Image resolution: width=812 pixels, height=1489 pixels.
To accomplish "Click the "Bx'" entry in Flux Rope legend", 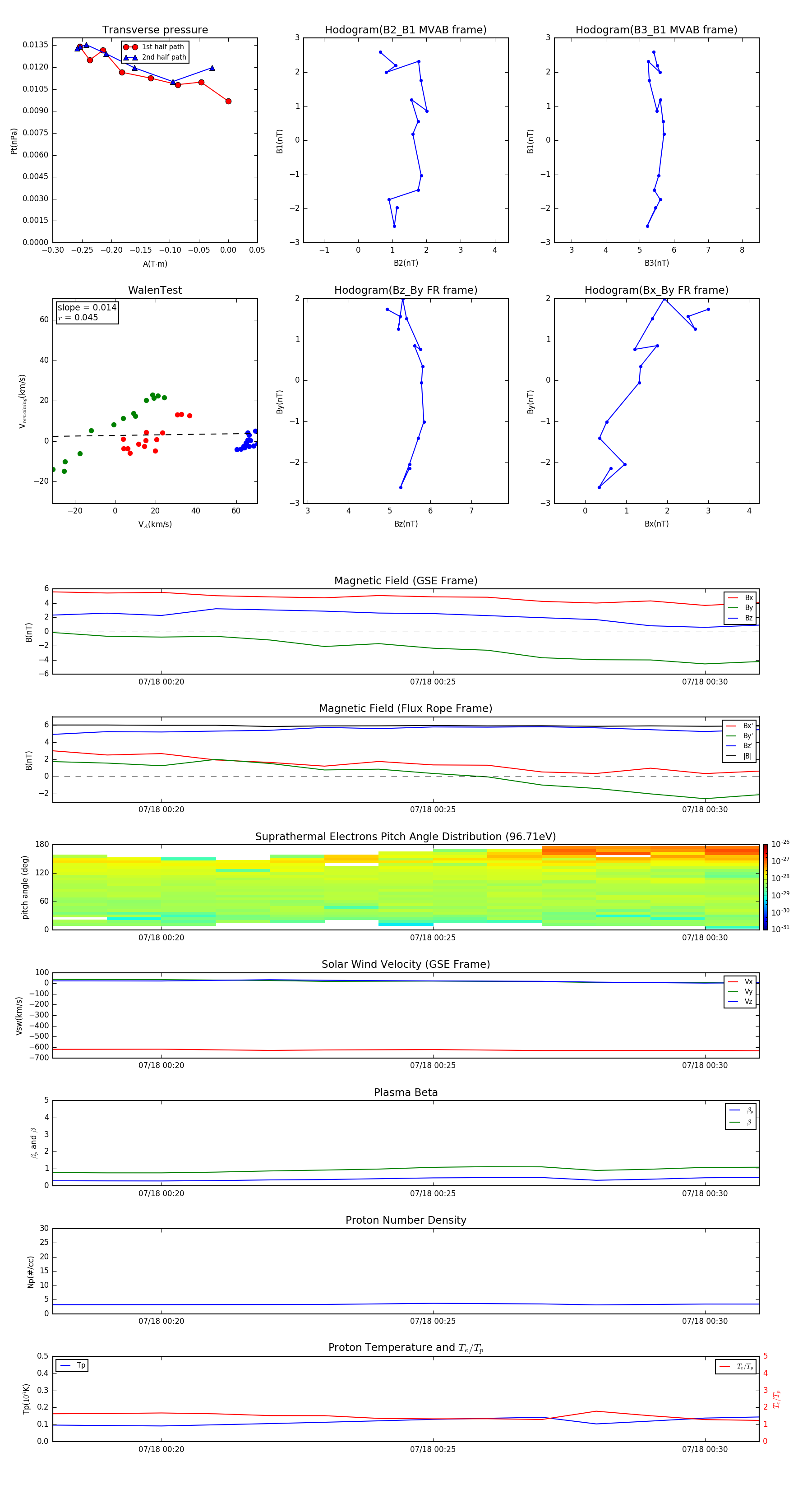I will [x=739, y=726].
